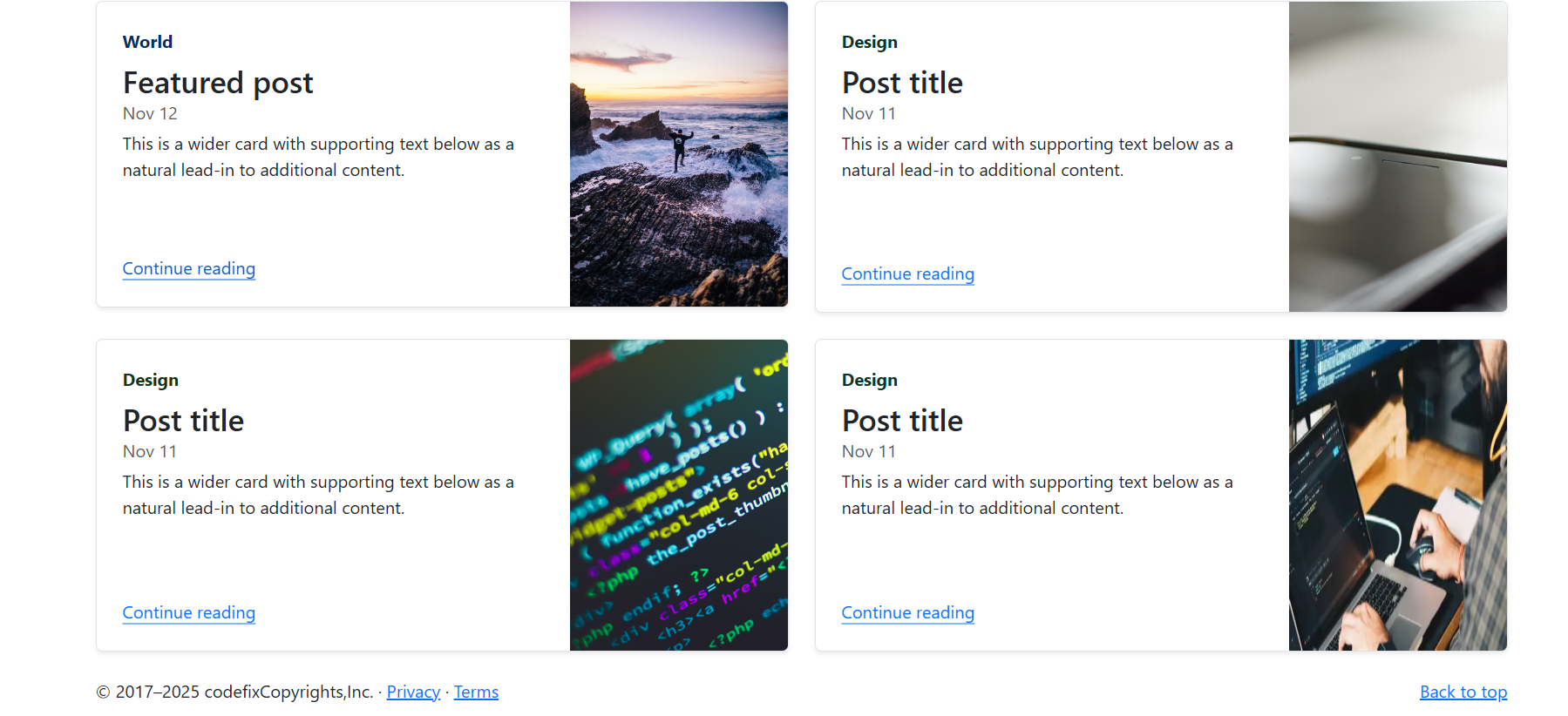
Task: Click the Featured post heading
Action: [x=218, y=83]
